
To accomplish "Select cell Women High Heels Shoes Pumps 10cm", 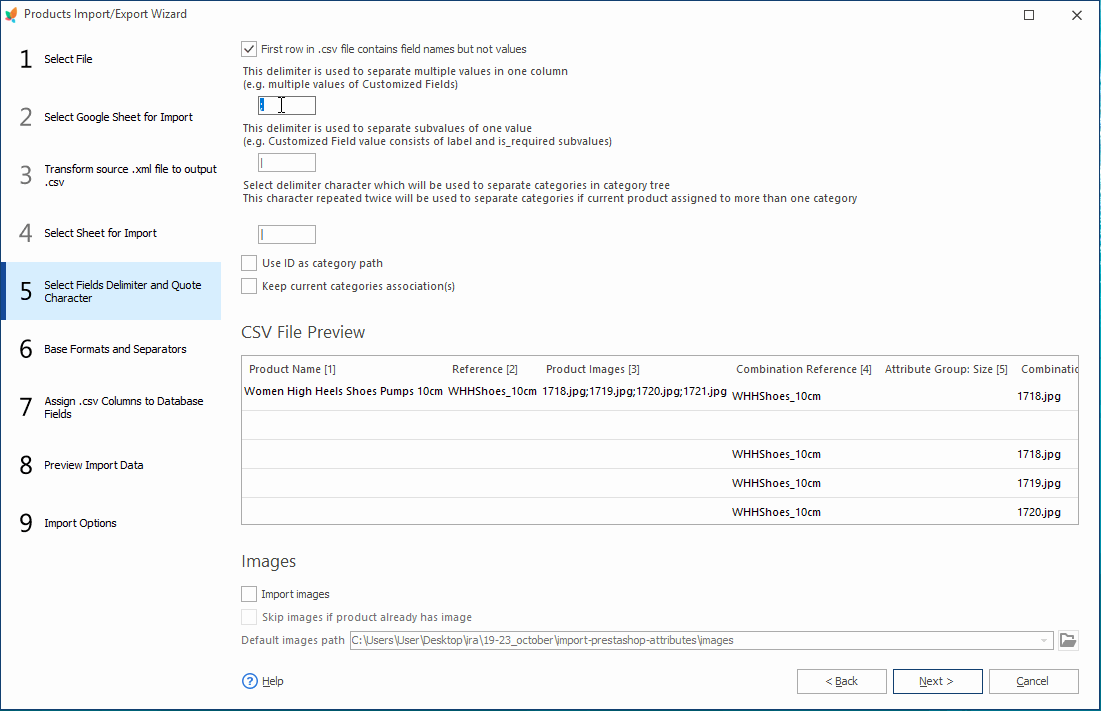I will [x=343, y=391].
